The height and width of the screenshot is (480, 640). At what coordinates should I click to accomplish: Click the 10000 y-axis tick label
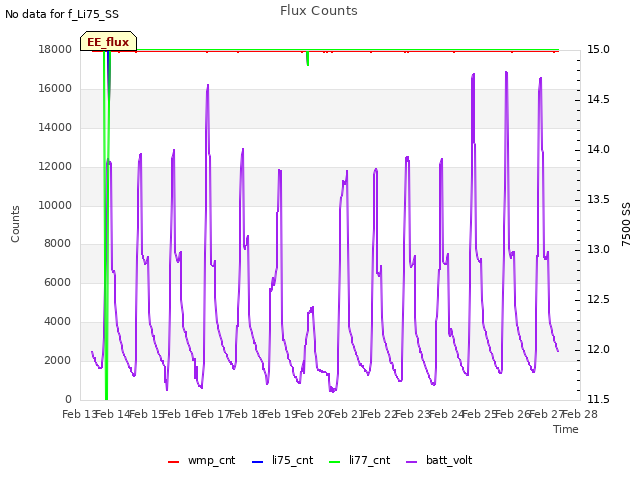tap(55, 205)
